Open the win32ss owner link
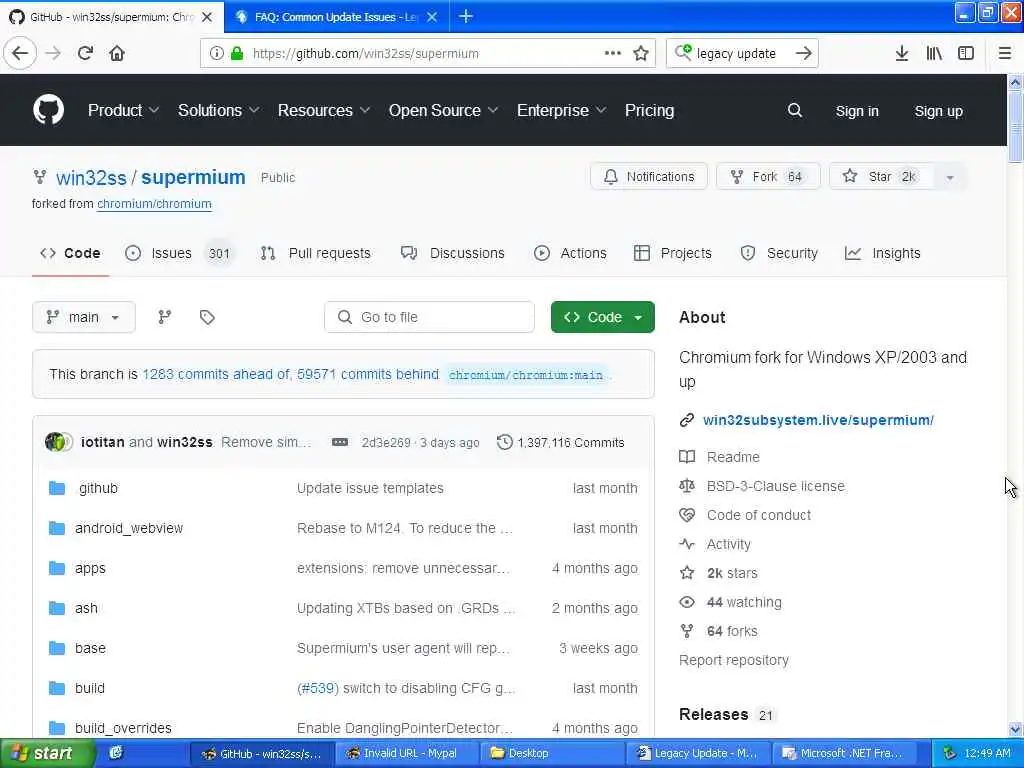Viewport: 1024px width, 768px height. tap(91, 178)
